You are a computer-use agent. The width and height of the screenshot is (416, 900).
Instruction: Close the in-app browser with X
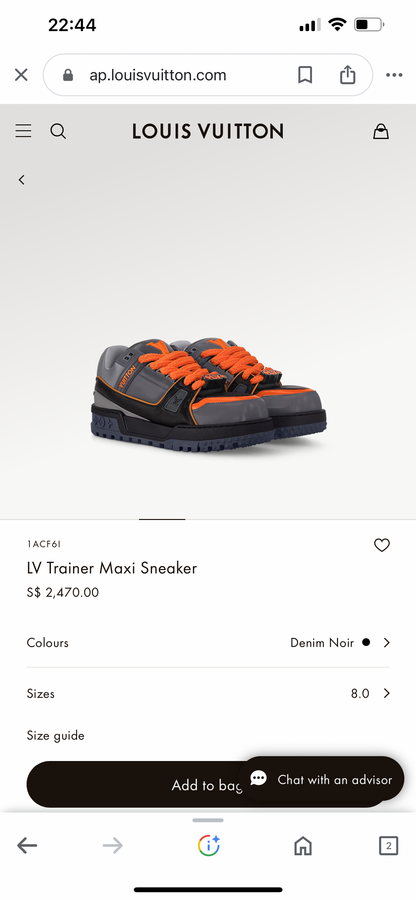[21, 75]
